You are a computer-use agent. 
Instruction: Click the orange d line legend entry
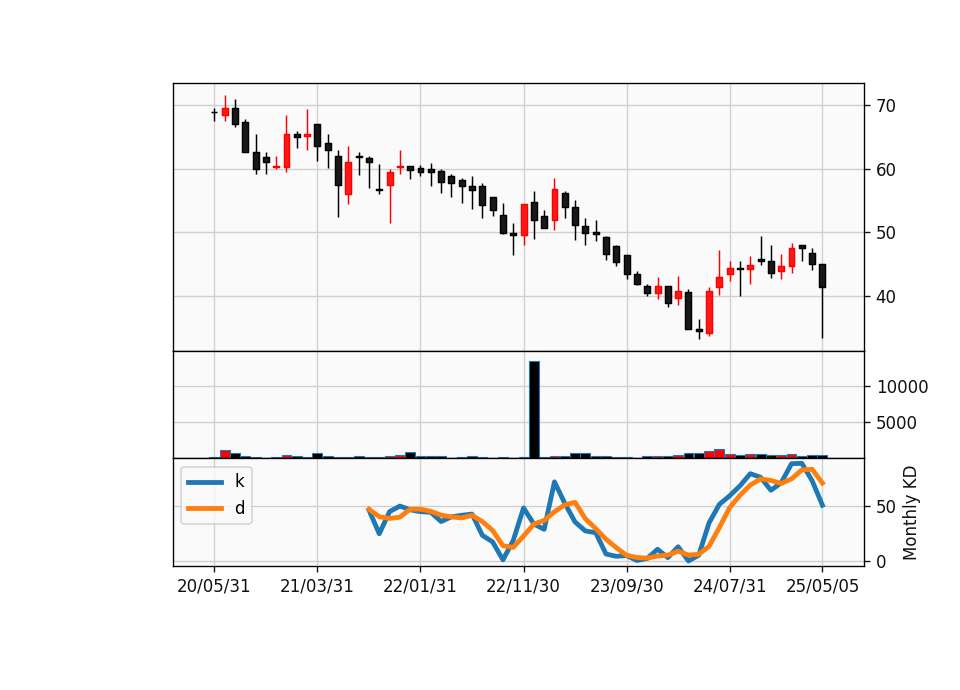[x=216, y=508]
